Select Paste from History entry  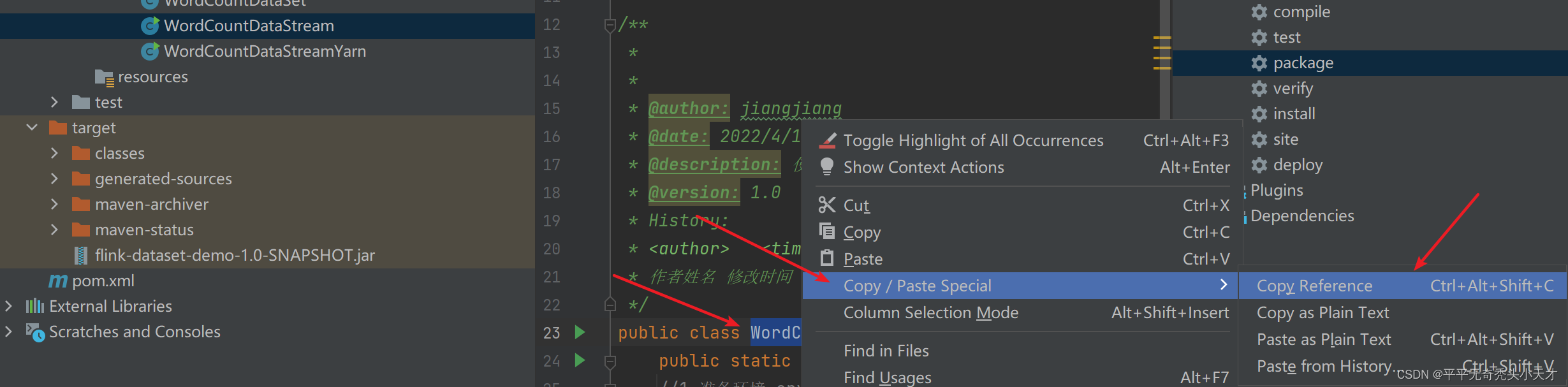(x=1402, y=367)
